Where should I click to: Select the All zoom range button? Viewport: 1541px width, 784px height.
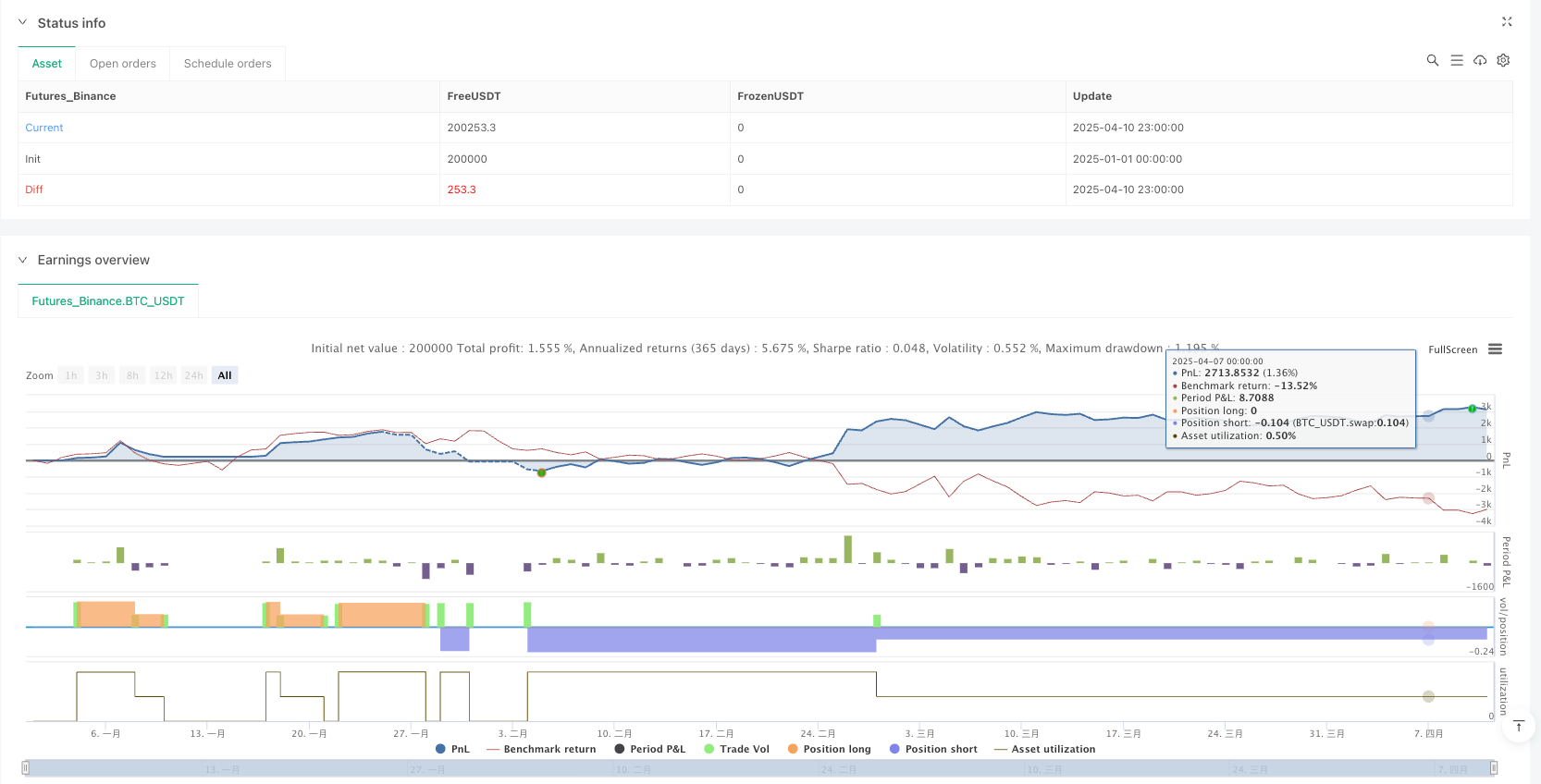[x=225, y=375]
